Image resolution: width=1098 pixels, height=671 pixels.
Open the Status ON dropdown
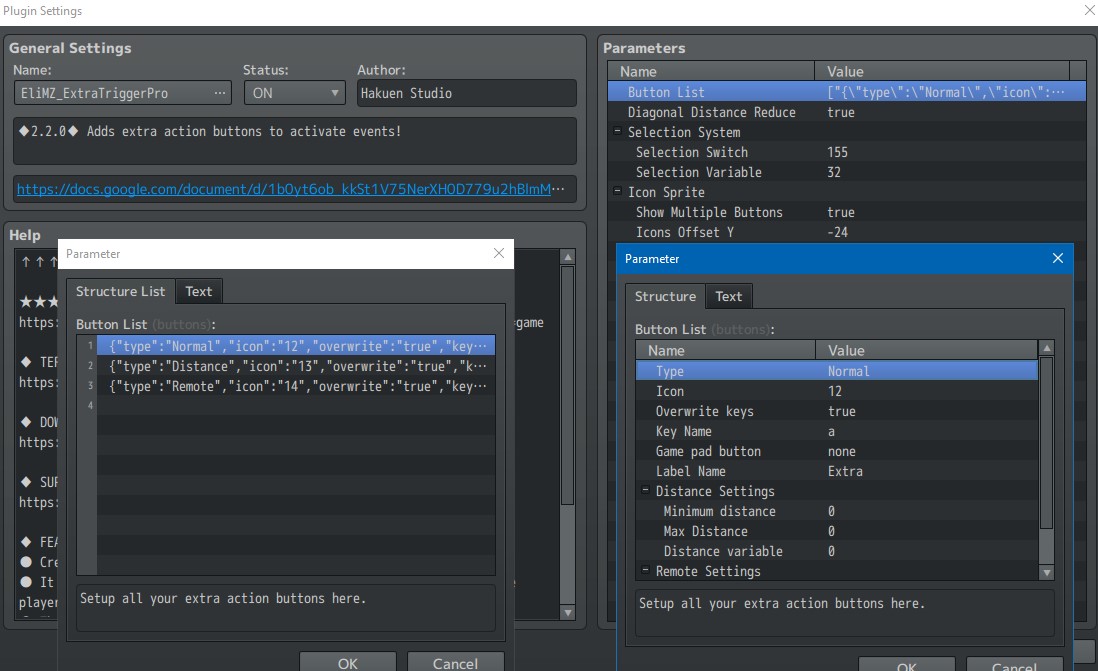pyautogui.click(x=294, y=93)
